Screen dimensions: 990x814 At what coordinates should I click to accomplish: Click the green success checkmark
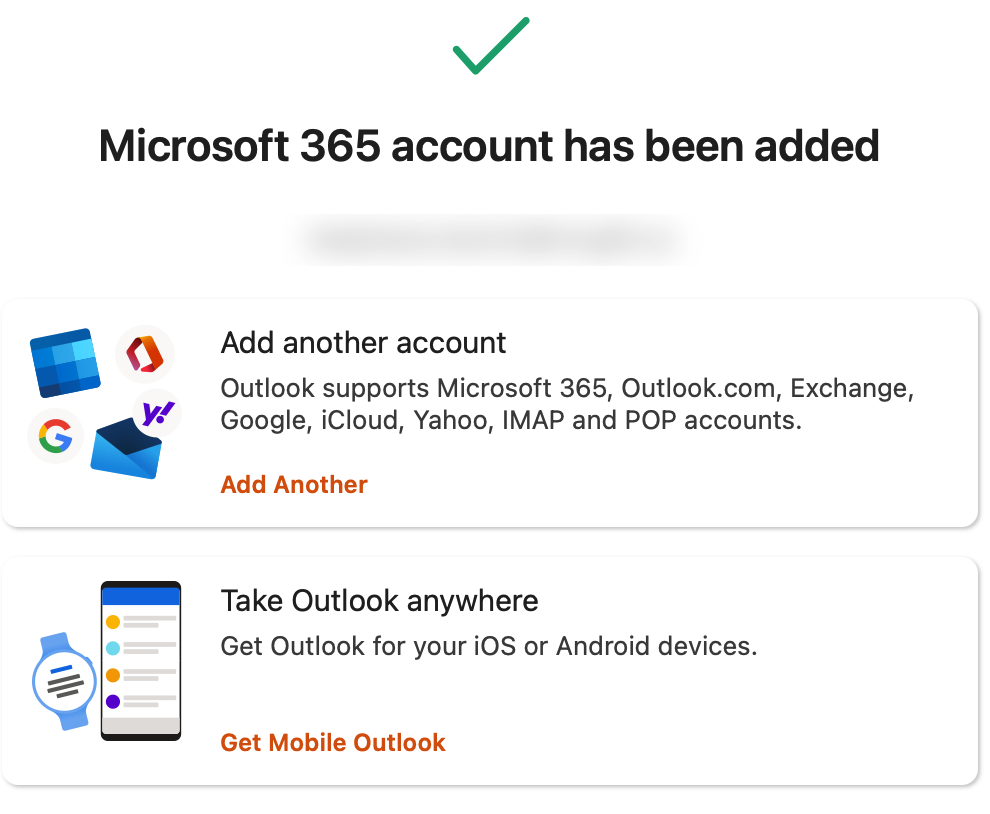pyautogui.click(x=490, y=46)
